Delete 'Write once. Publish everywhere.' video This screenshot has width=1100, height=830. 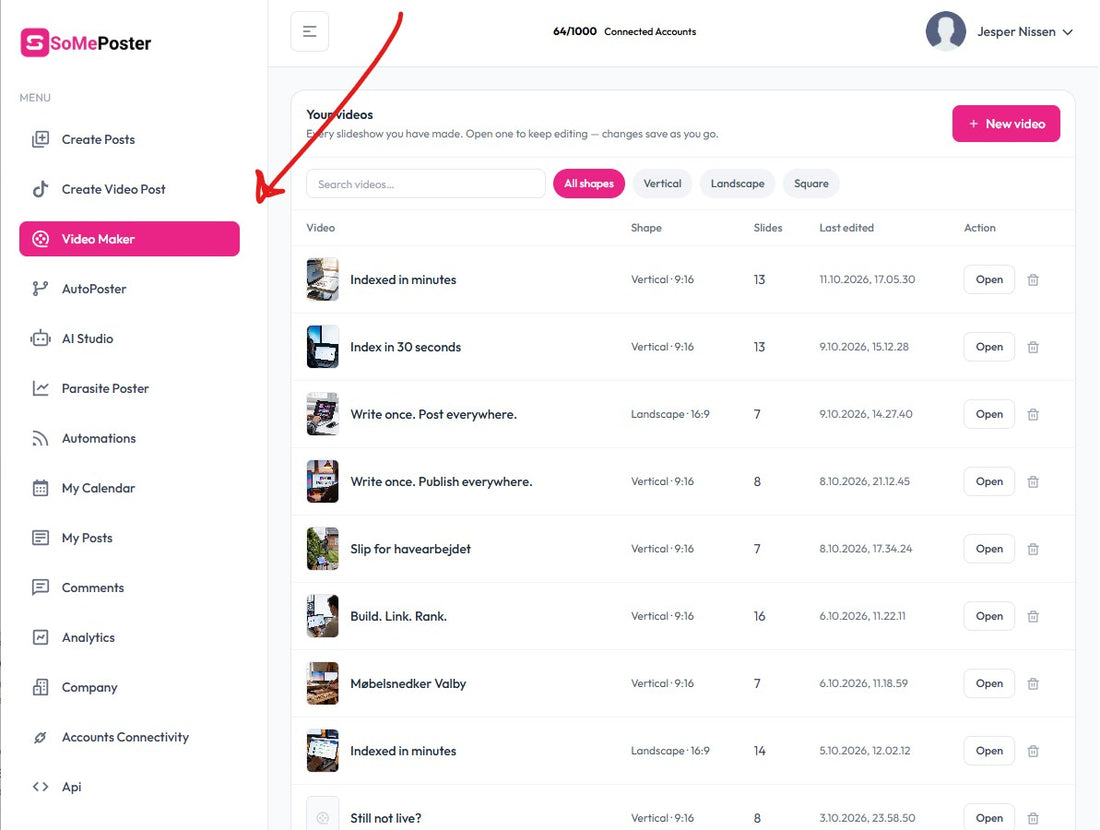1033,481
